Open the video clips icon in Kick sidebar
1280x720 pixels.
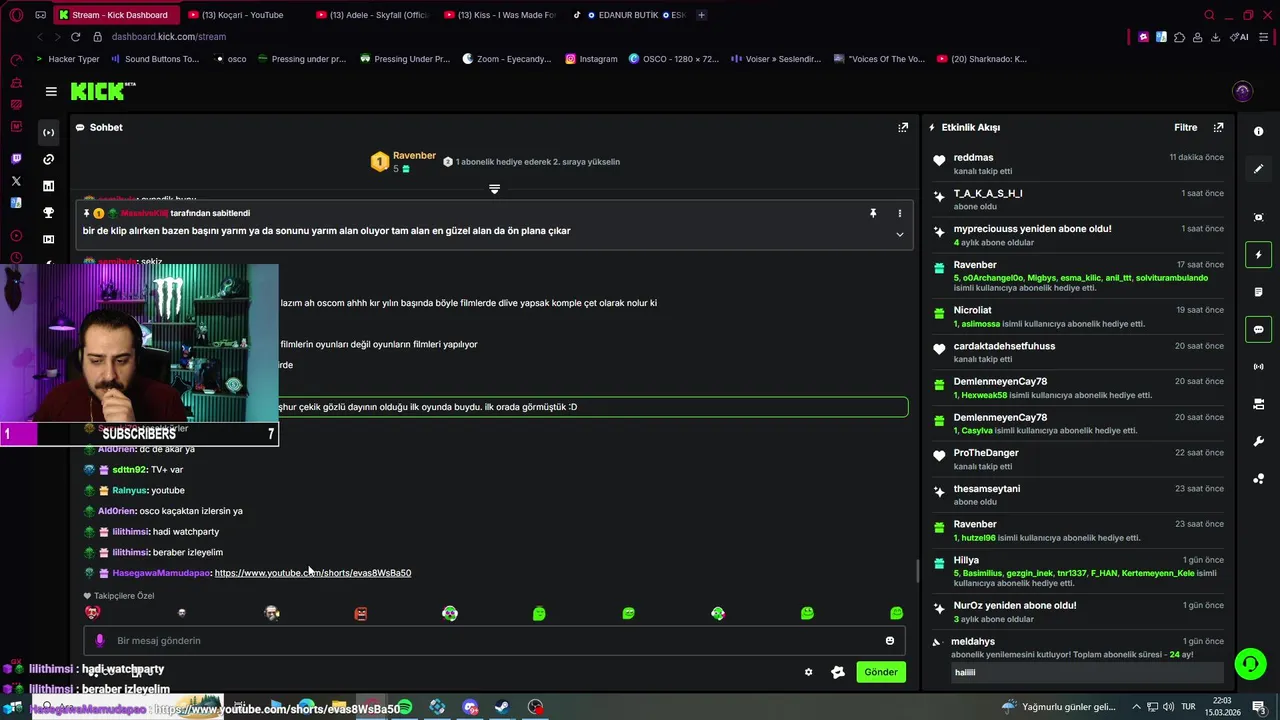click(x=48, y=239)
